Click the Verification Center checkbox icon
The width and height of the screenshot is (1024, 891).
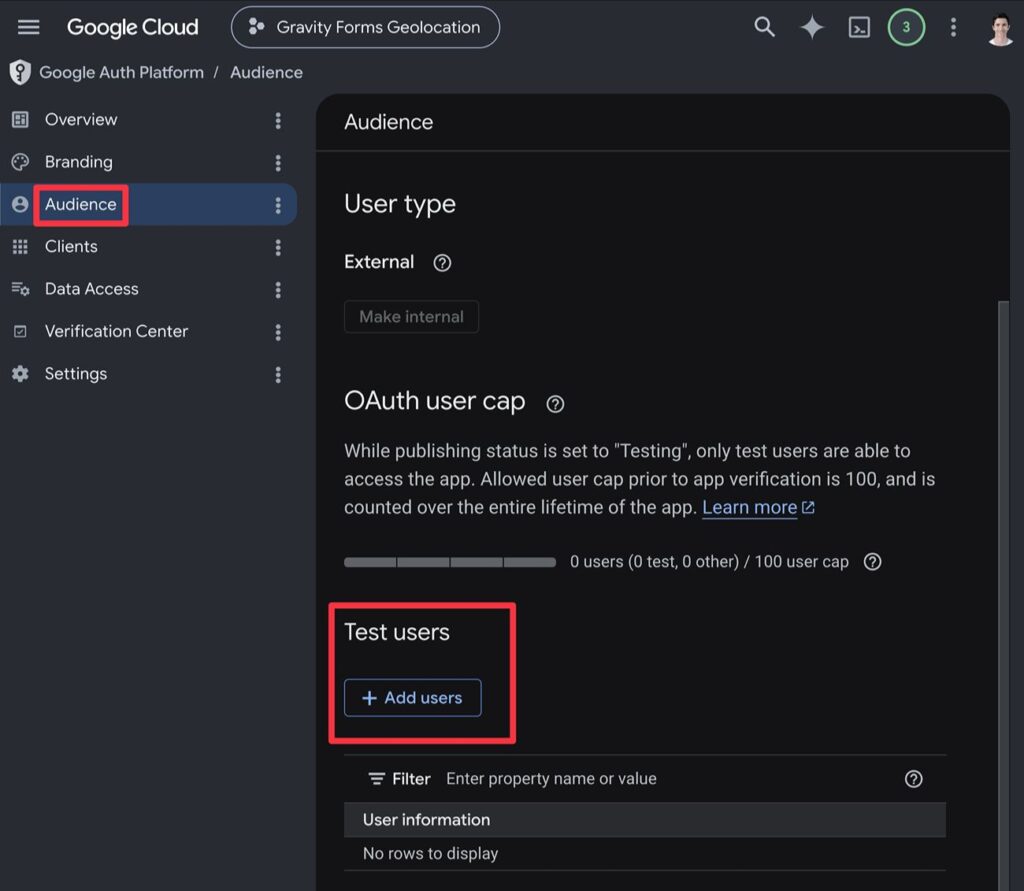click(x=20, y=332)
